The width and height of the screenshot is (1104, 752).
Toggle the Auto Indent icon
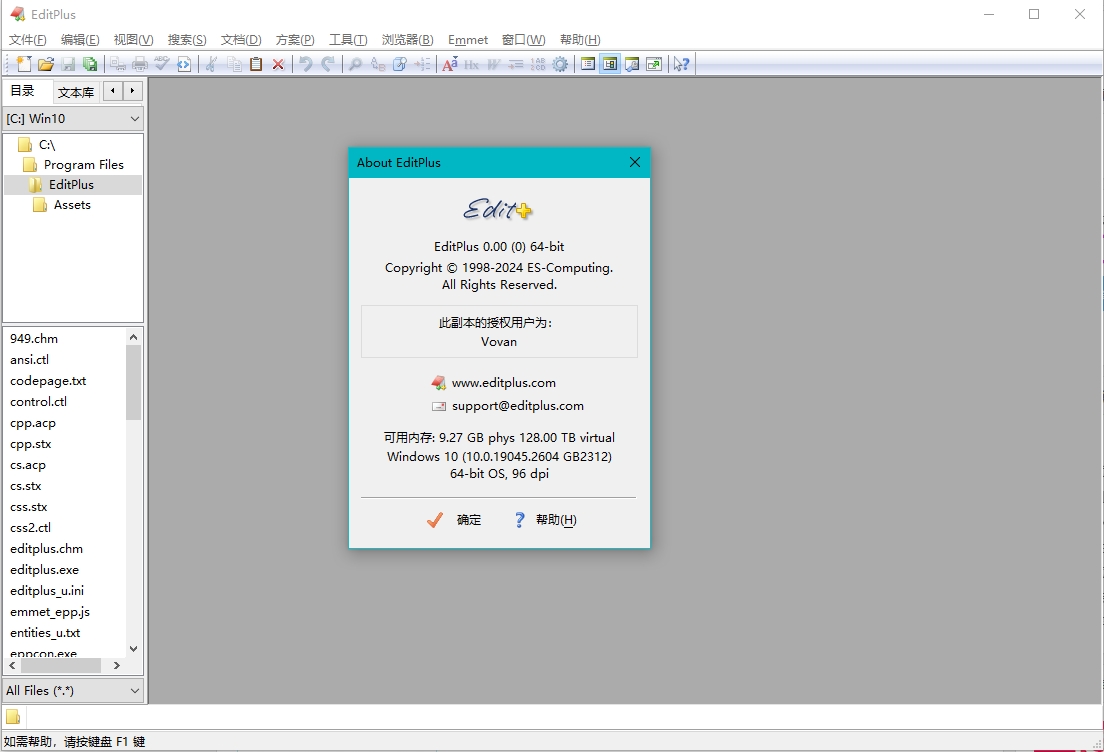pyautogui.click(x=516, y=64)
